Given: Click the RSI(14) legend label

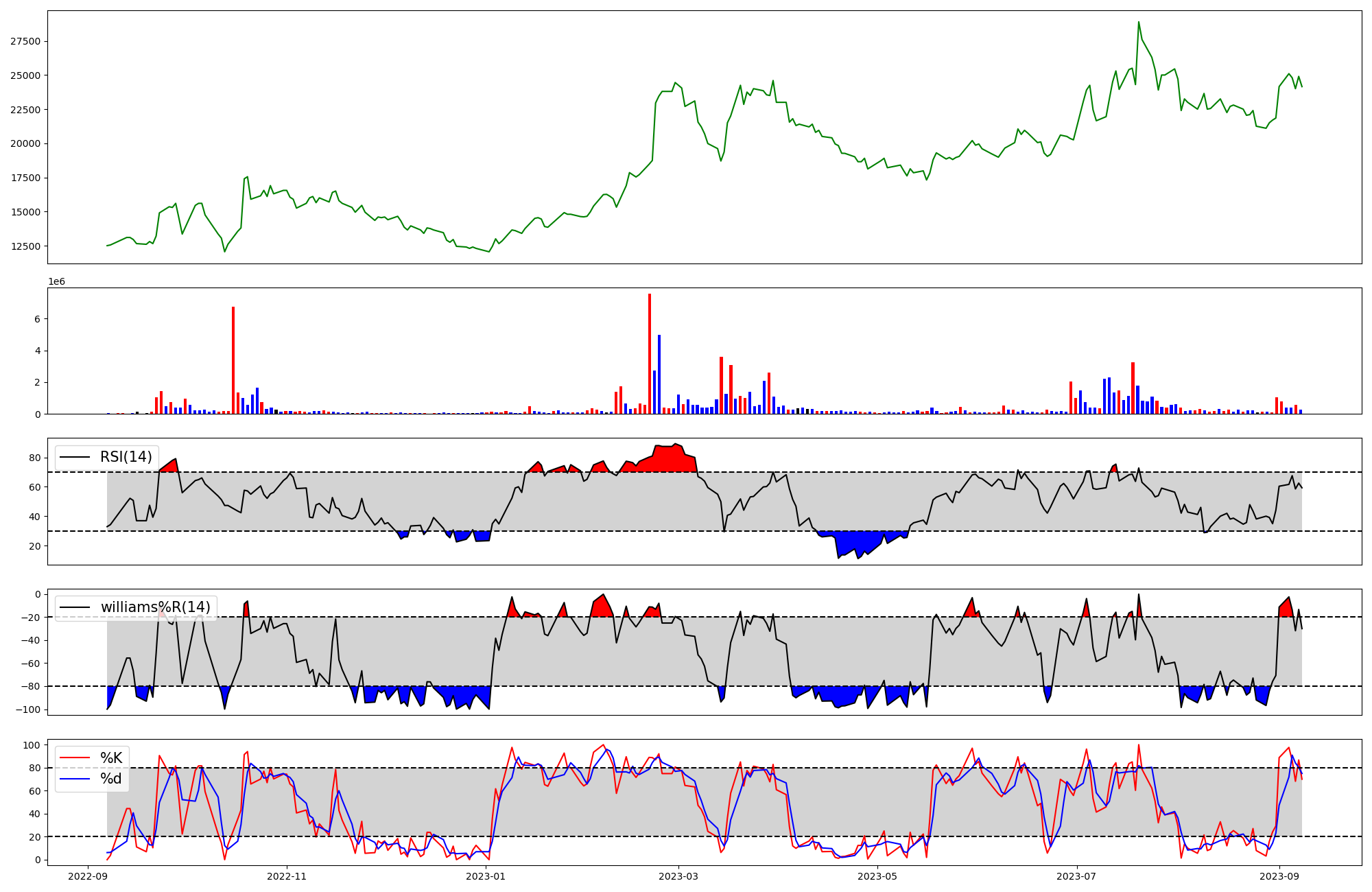Looking at the screenshot, I should coord(126,457).
